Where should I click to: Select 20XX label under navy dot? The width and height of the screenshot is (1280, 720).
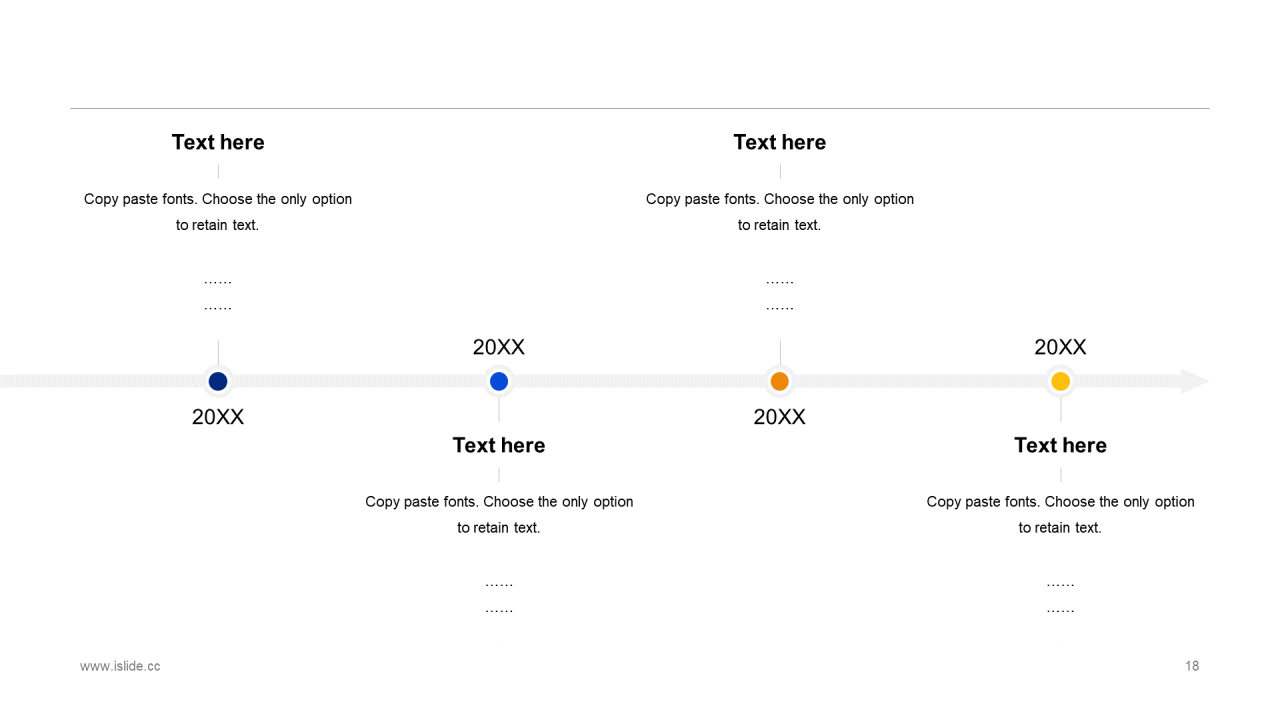(218, 417)
